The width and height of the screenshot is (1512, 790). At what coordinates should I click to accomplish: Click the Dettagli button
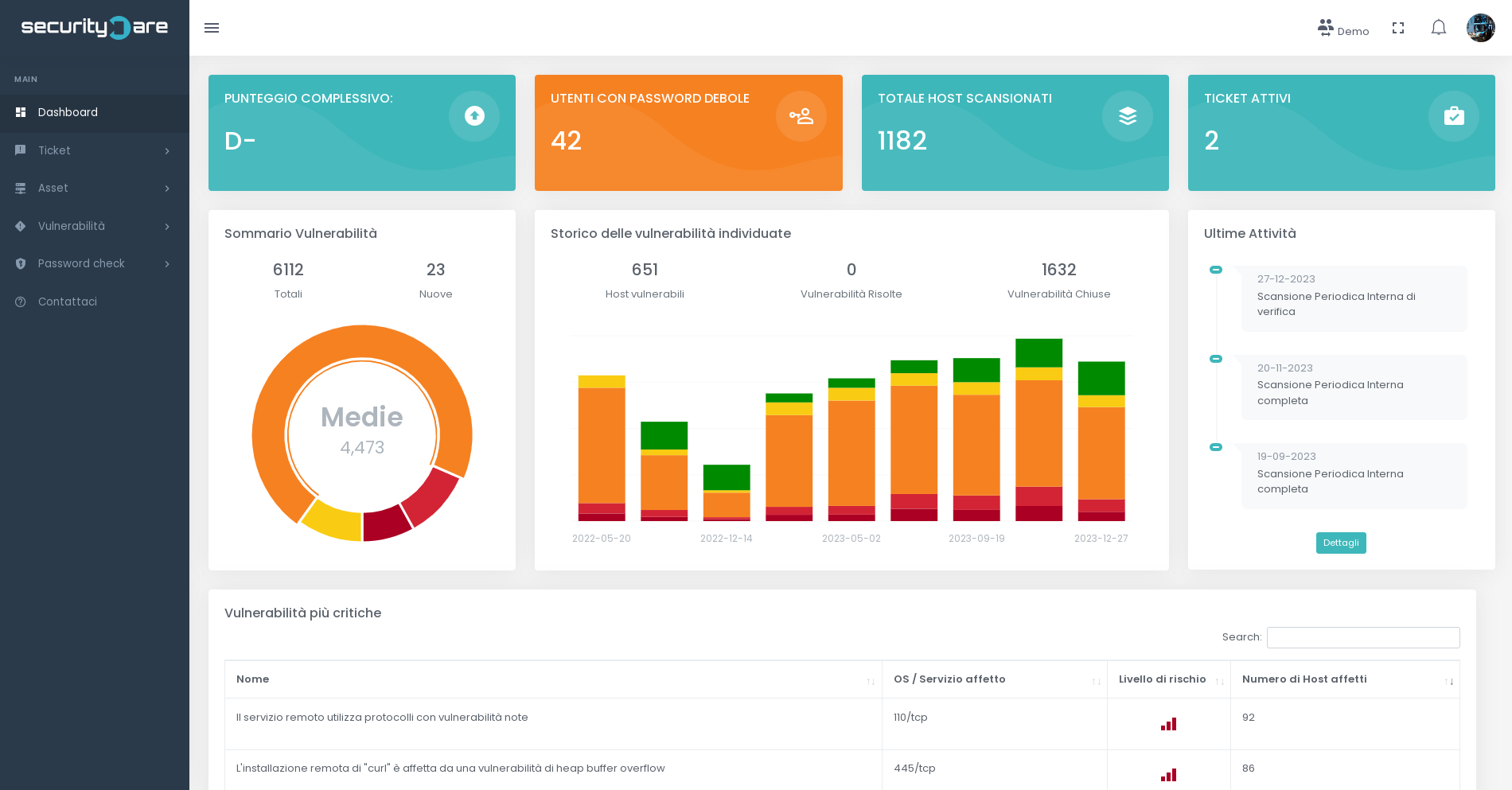point(1341,543)
